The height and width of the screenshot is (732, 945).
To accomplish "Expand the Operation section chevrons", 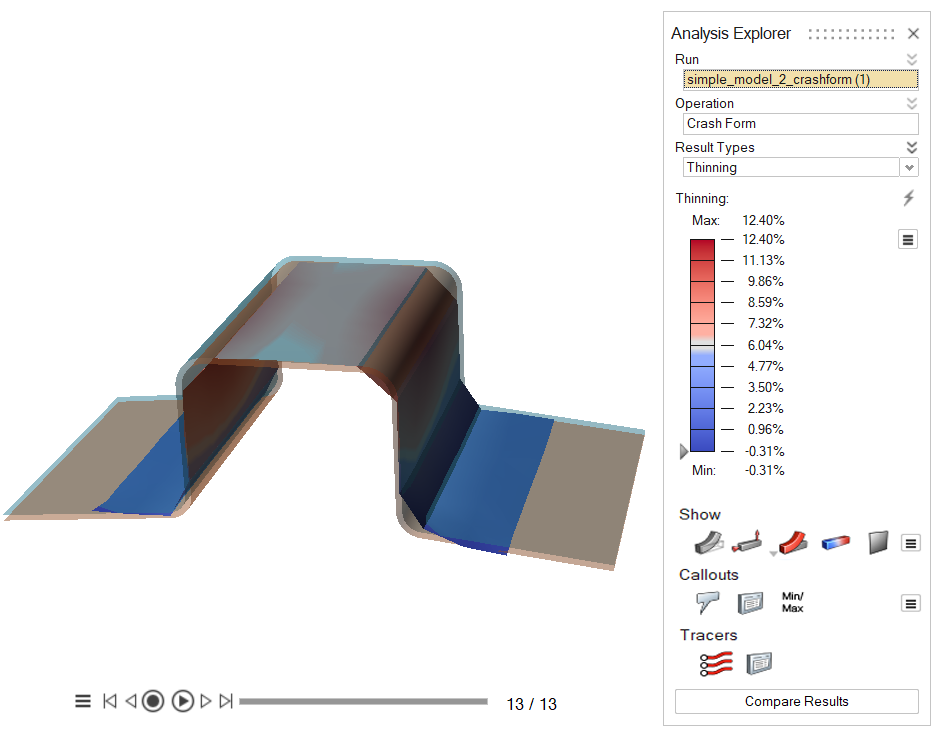I will (911, 103).
